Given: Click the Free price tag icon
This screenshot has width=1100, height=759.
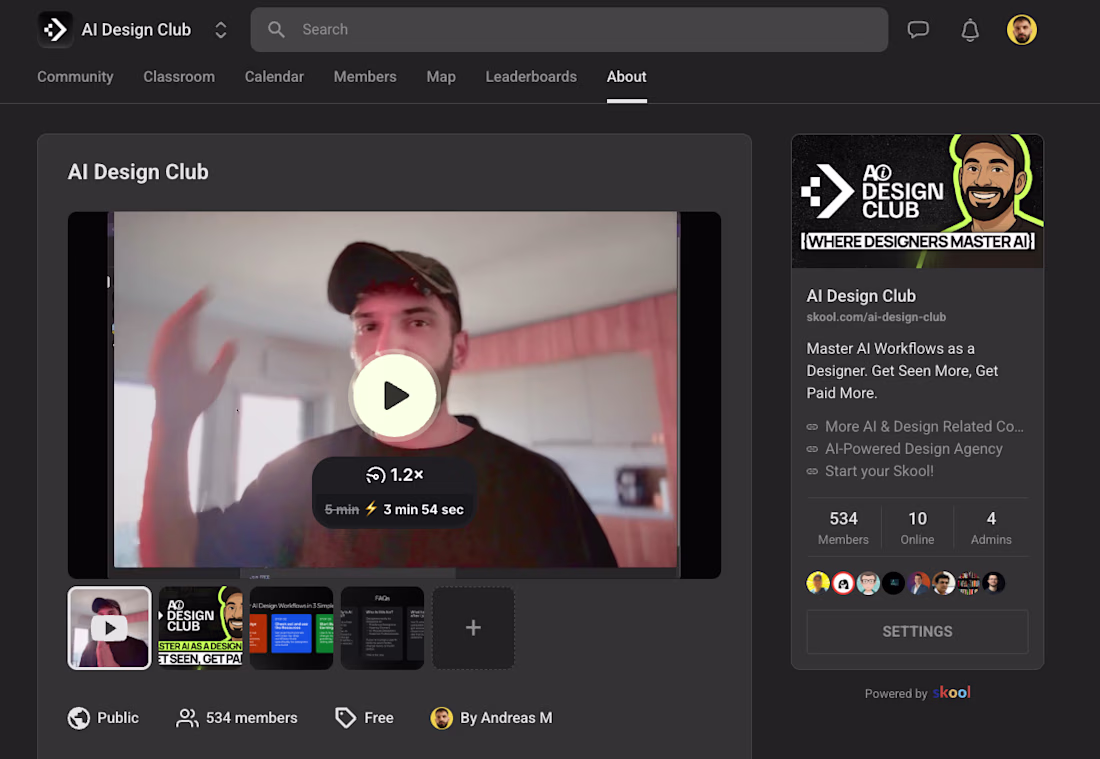Looking at the screenshot, I should (345, 718).
